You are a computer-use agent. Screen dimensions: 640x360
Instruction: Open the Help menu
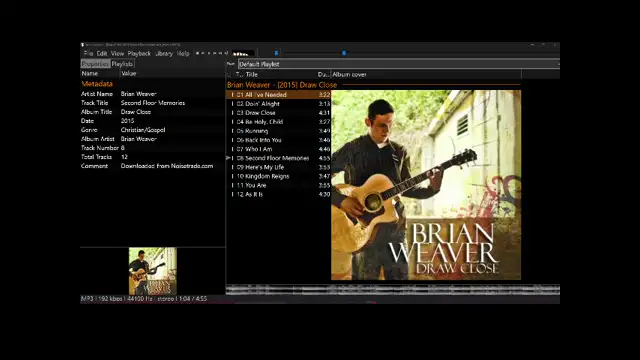[x=183, y=53]
